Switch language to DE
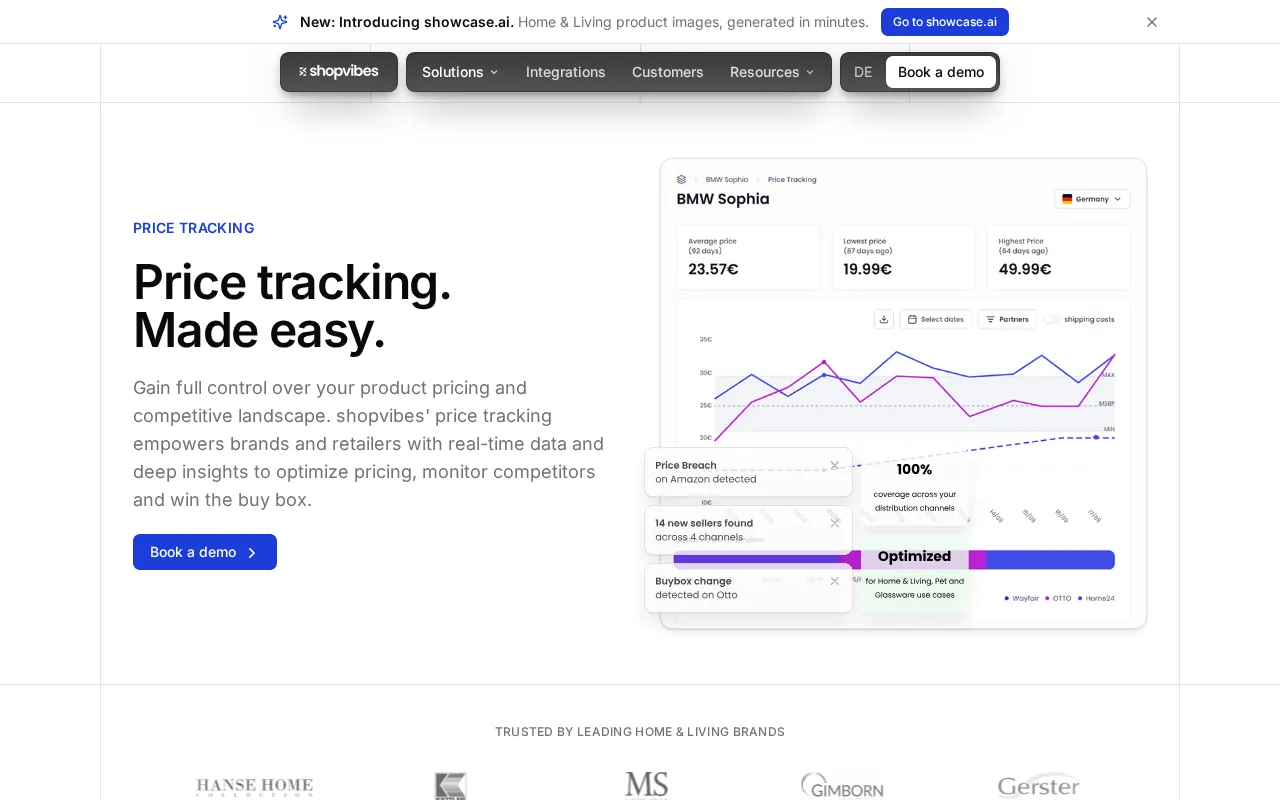The width and height of the screenshot is (1280, 800). coord(863,72)
